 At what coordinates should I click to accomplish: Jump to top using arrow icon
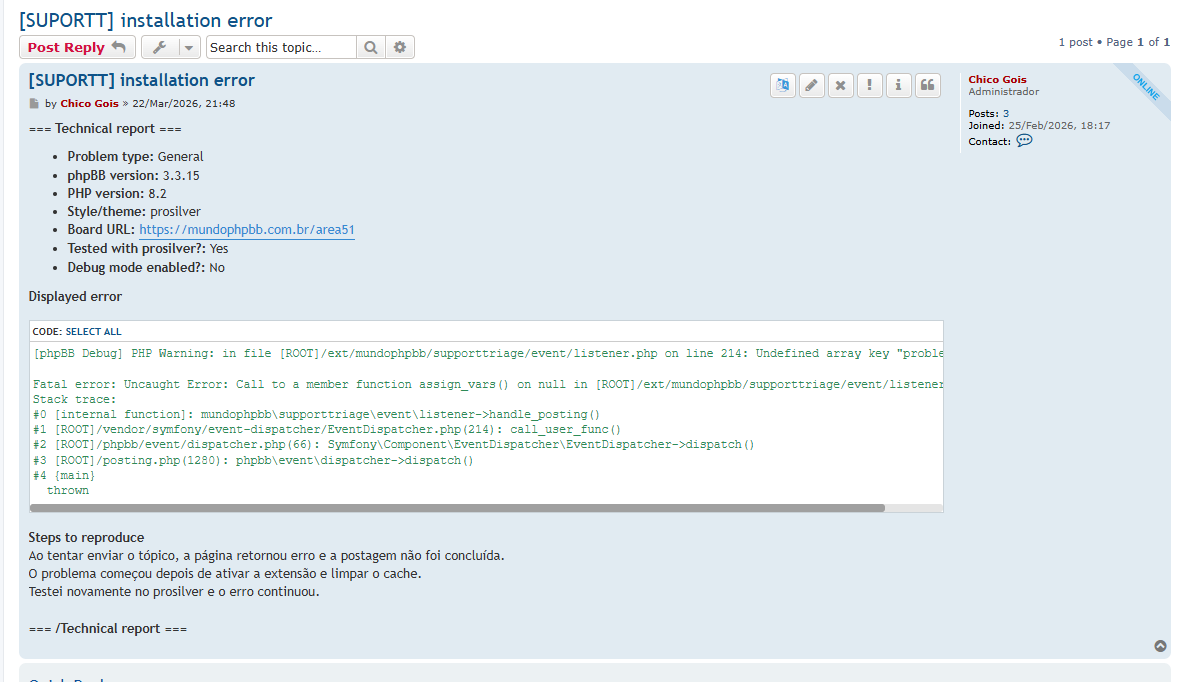[x=1160, y=646]
